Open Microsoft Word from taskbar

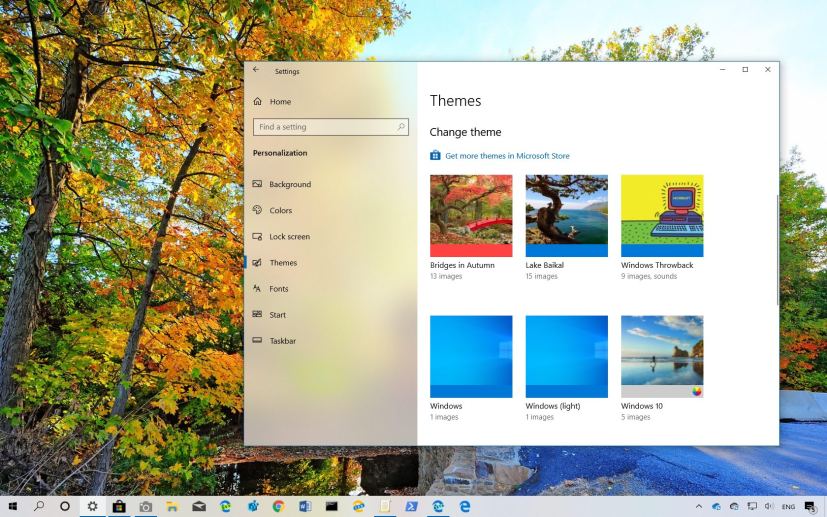pos(305,506)
